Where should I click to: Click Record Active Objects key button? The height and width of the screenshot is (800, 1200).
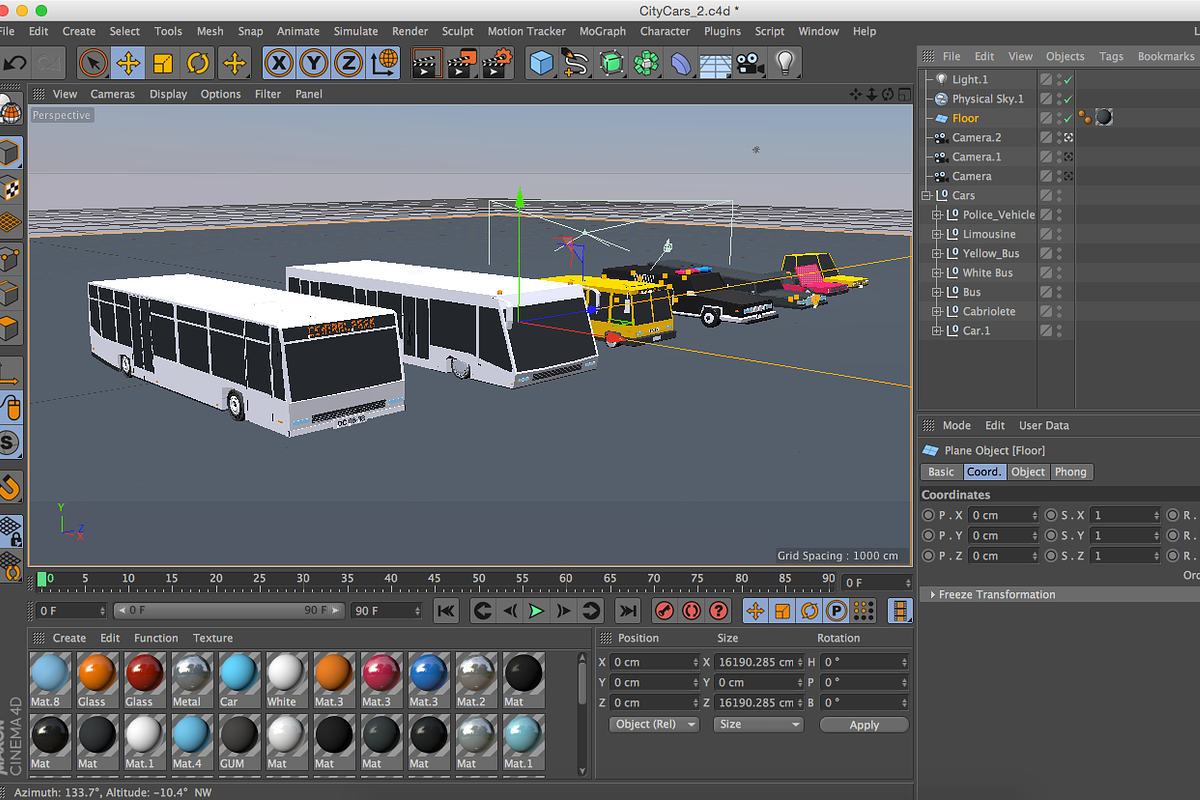(664, 611)
